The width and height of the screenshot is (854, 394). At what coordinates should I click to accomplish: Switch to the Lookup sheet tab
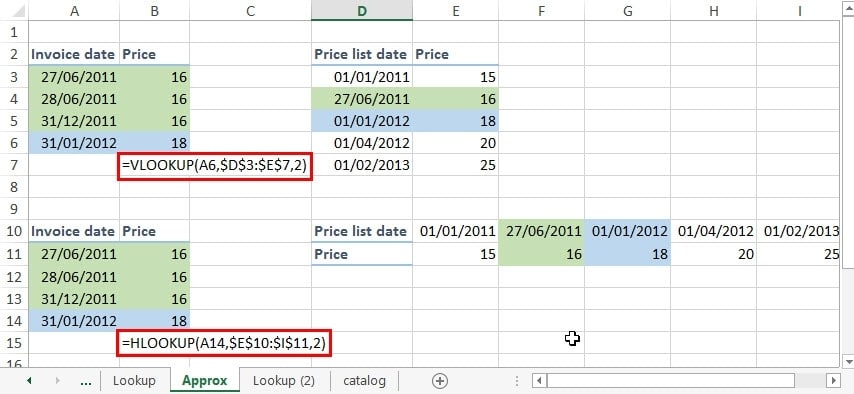pyautogui.click(x=134, y=381)
